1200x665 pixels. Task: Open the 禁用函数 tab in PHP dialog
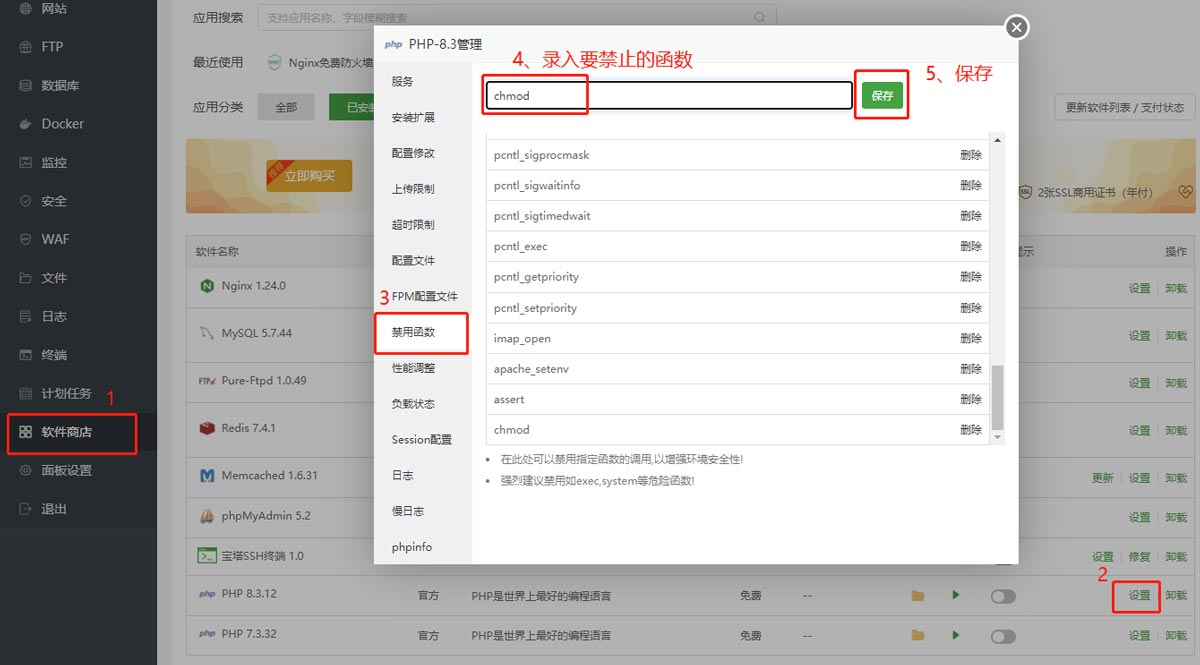coord(413,332)
